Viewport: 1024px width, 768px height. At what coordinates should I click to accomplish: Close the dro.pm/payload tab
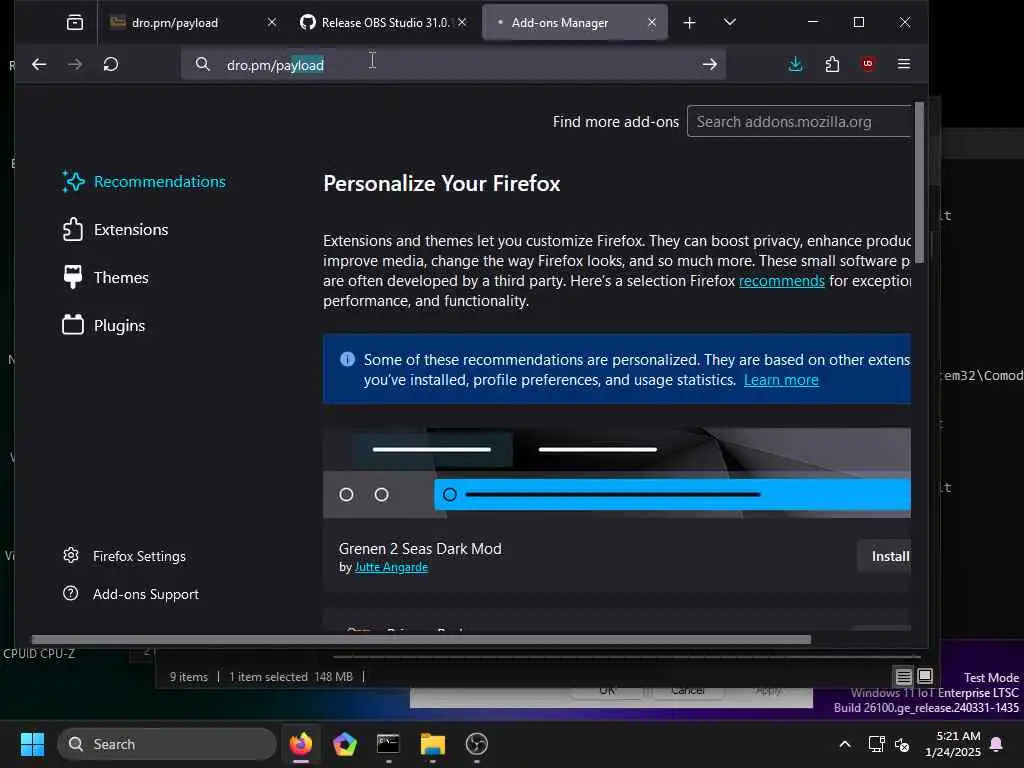coord(272,22)
